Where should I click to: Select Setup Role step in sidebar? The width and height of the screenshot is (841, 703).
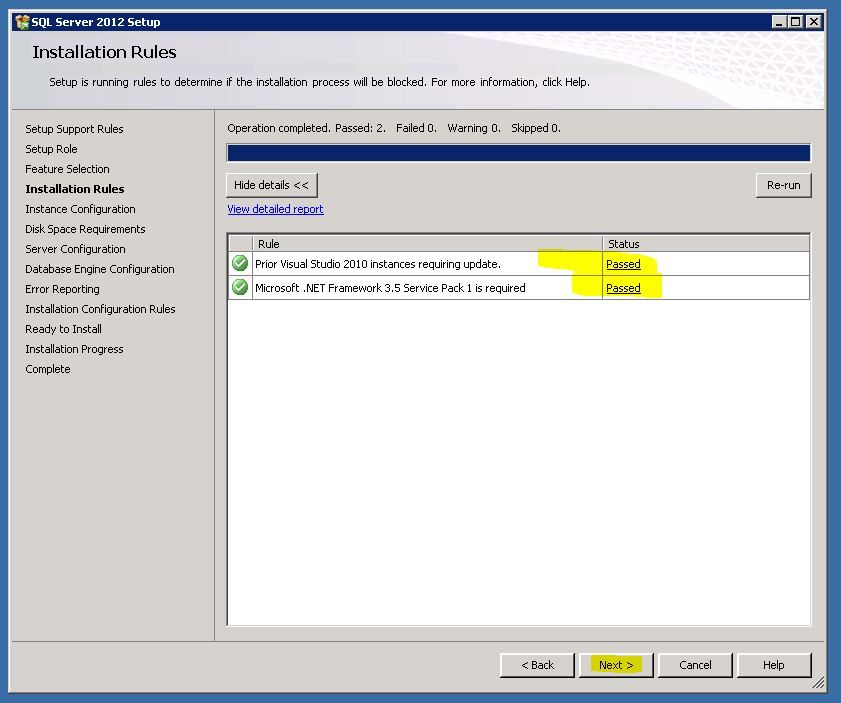[51, 149]
